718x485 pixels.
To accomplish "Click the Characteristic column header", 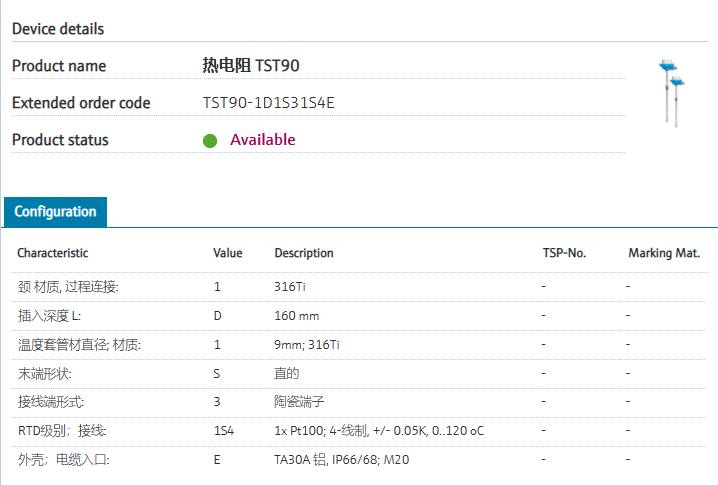I will coord(53,253).
